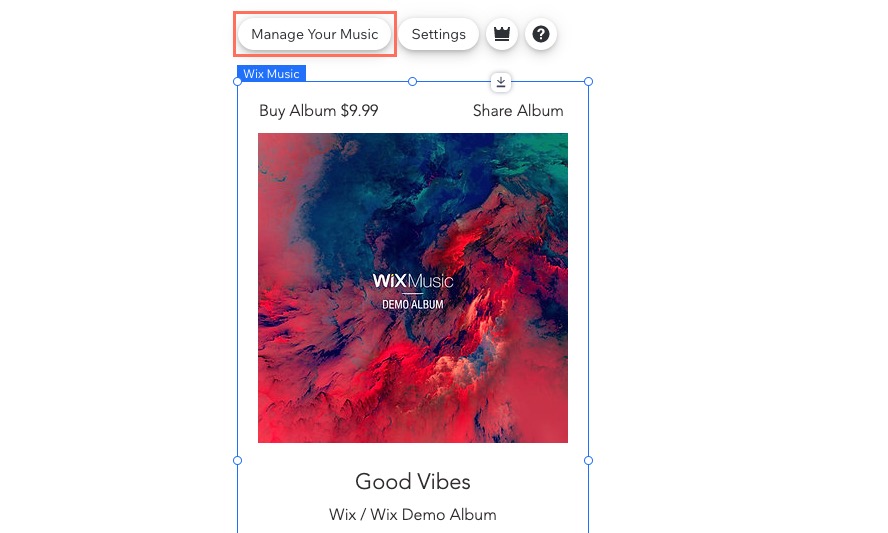
Task: Click the left-side middle resize handle
Action: (x=237, y=460)
